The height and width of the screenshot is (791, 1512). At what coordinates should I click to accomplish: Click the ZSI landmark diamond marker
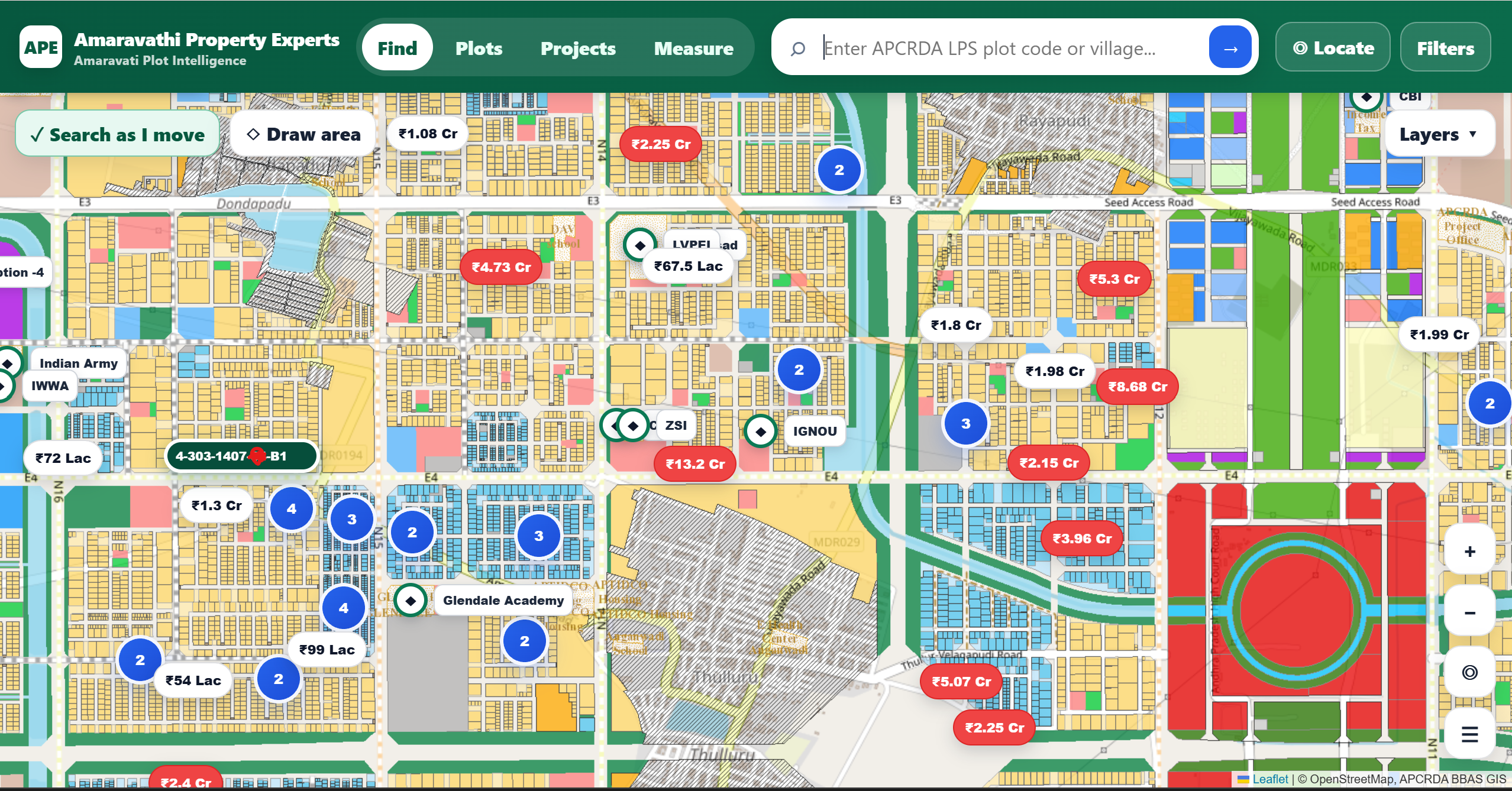click(633, 425)
